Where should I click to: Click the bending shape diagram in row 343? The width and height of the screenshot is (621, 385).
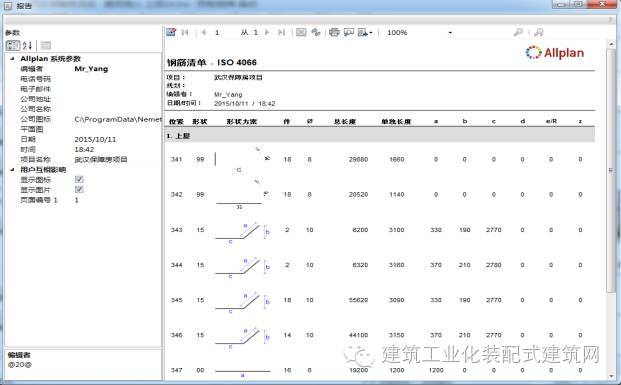[242, 232]
